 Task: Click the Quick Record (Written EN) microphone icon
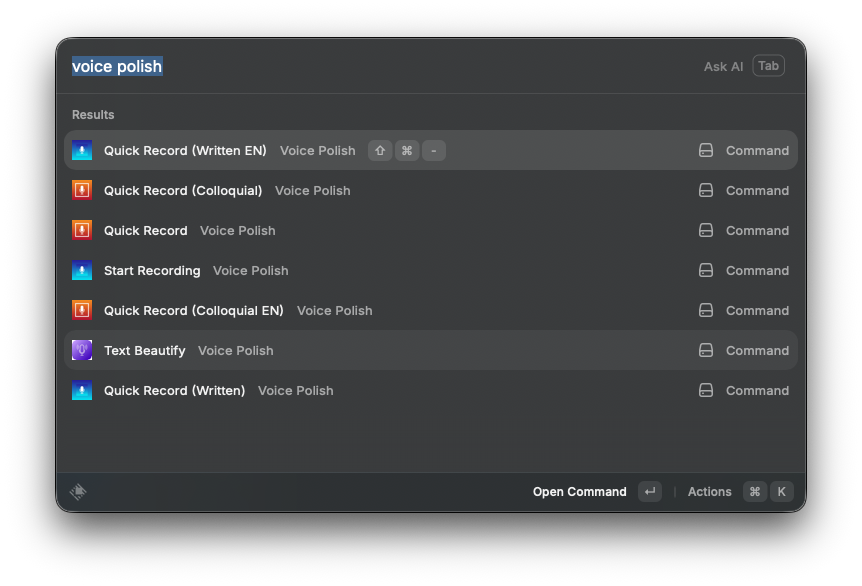(x=82, y=150)
